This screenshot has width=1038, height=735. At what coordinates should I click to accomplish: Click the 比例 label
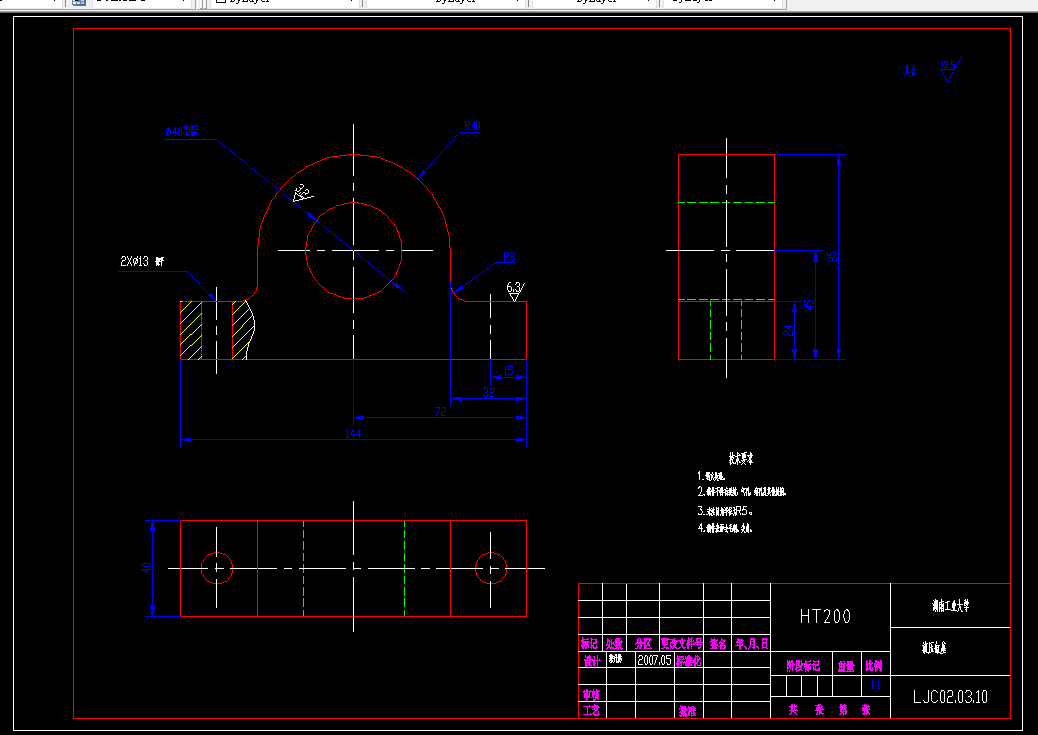pos(874,665)
